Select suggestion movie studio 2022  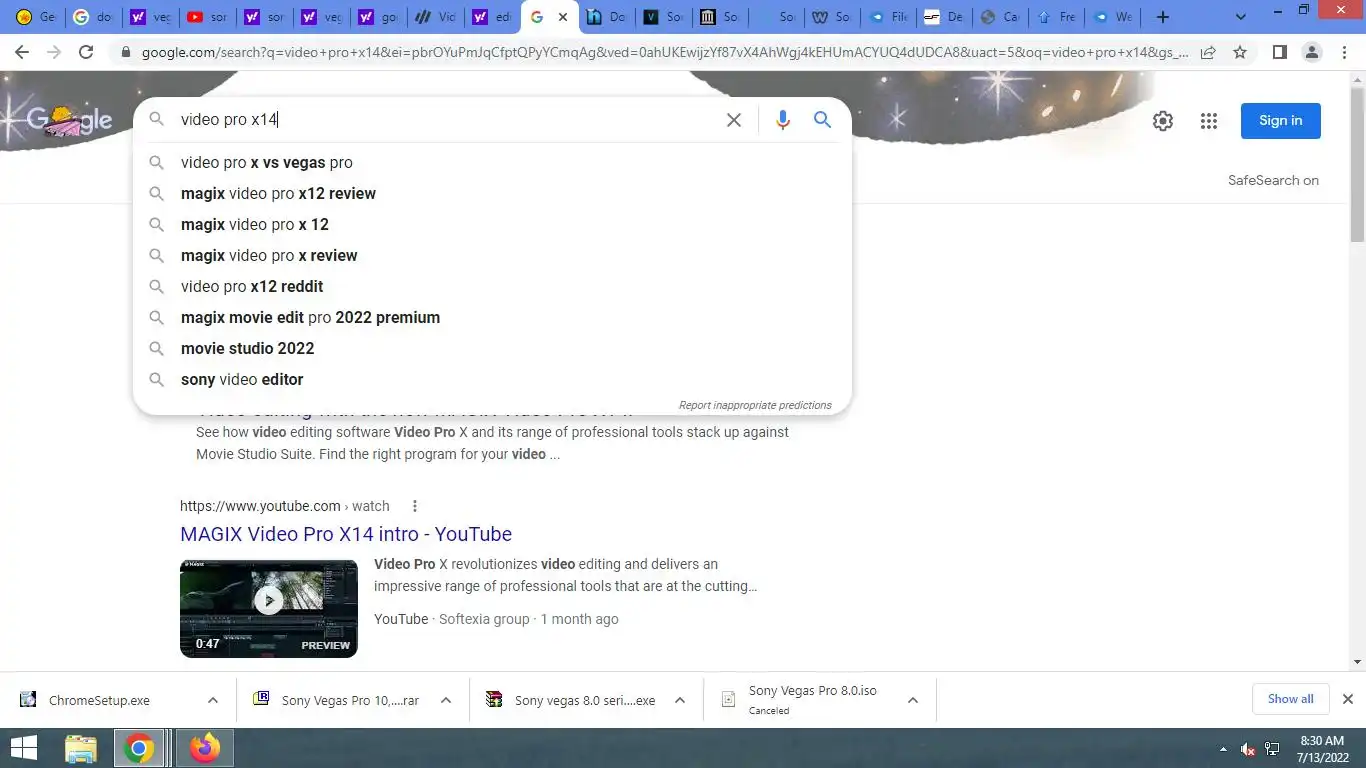point(492,348)
